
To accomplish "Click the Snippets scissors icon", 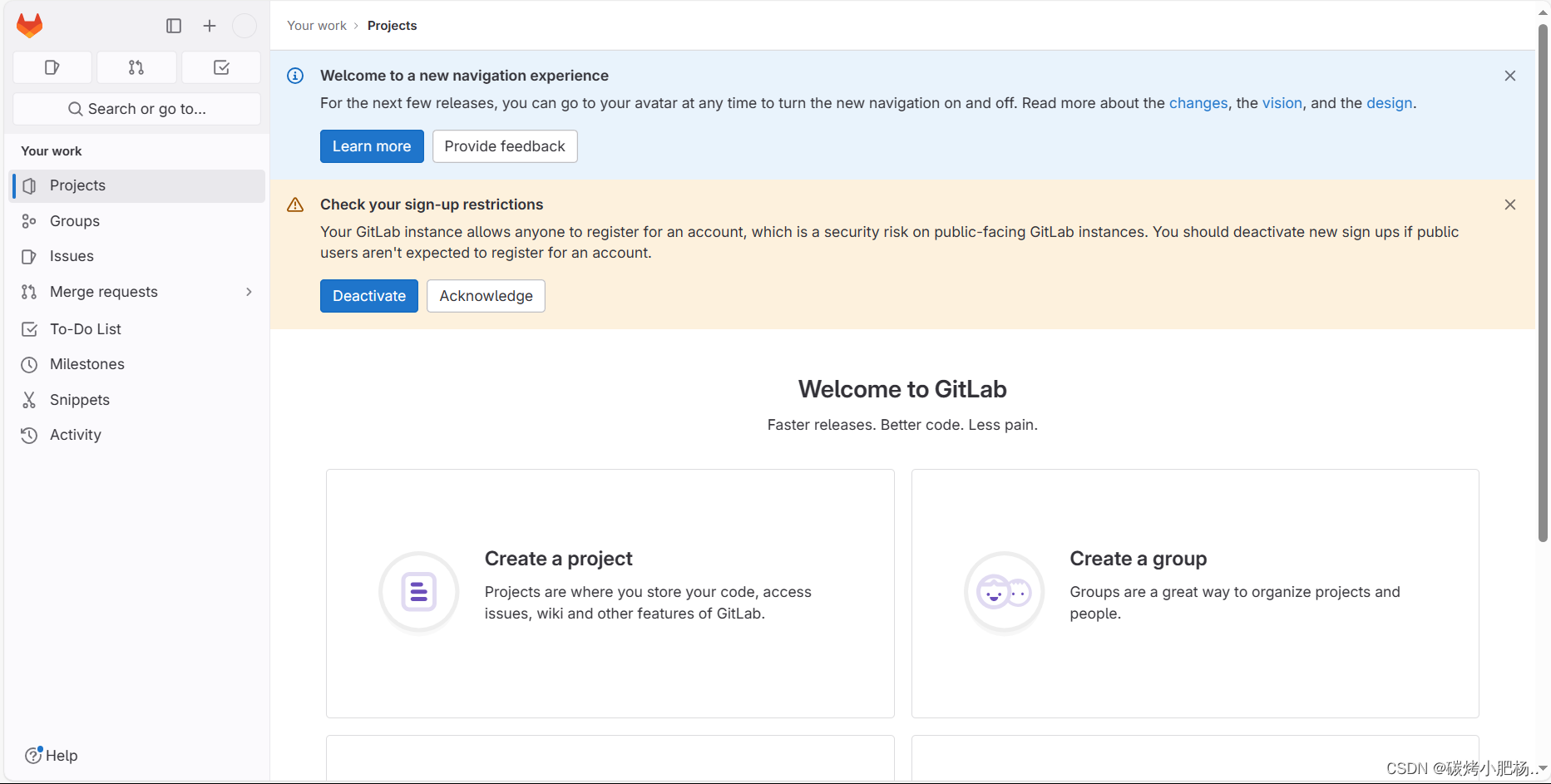I will point(29,400).
